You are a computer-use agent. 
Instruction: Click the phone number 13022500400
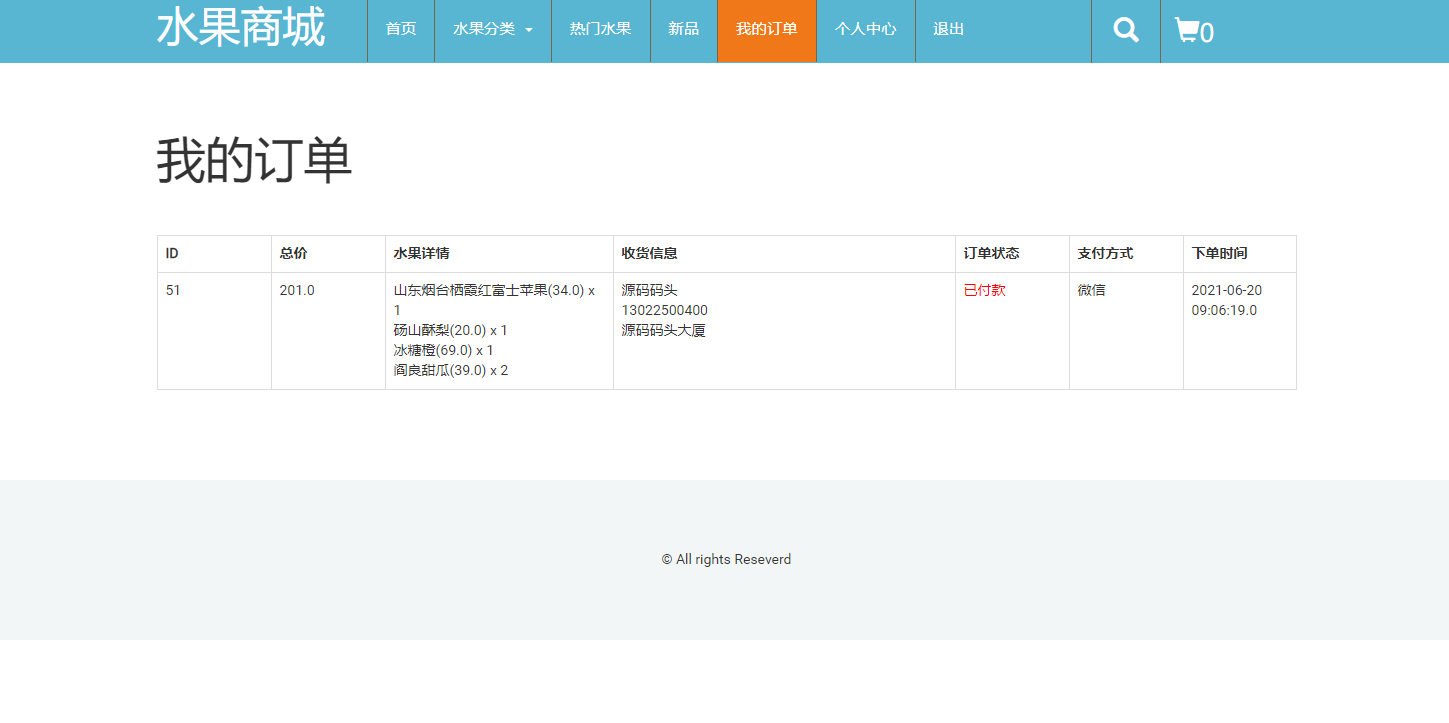pyautogui.click(x=664, y=310)
